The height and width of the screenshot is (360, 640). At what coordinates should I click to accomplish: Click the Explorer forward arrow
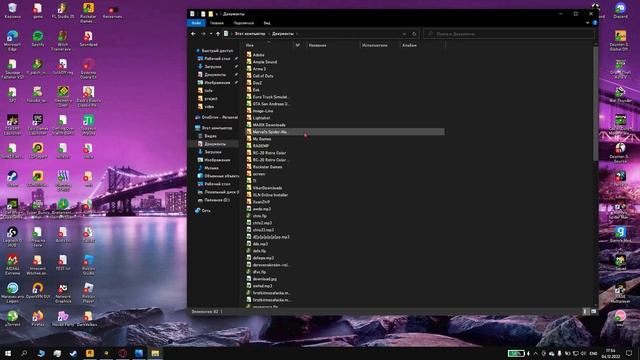click(x=203, y=34)
